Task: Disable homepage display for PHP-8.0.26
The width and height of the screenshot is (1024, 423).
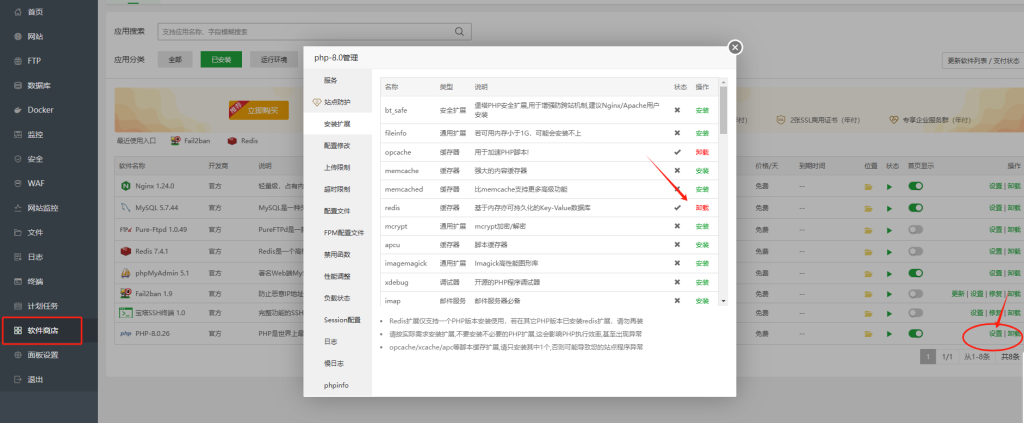Action: click(915, 333)
